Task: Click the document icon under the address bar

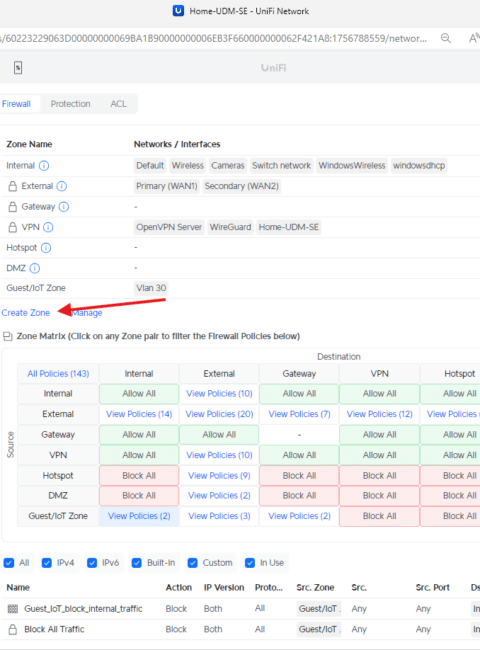Action: pos(18,68)
